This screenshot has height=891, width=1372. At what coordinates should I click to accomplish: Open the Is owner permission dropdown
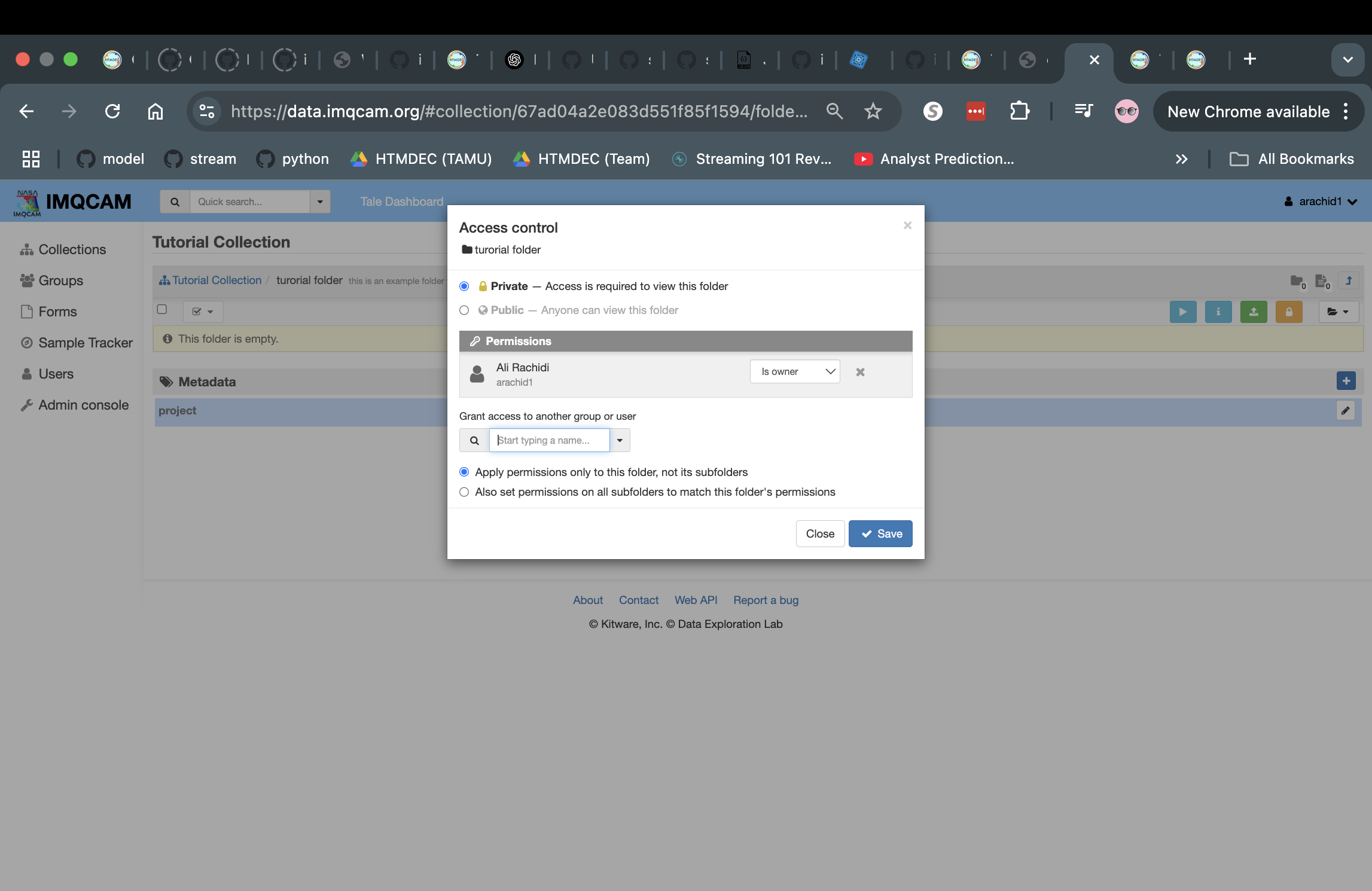(795, 371)
